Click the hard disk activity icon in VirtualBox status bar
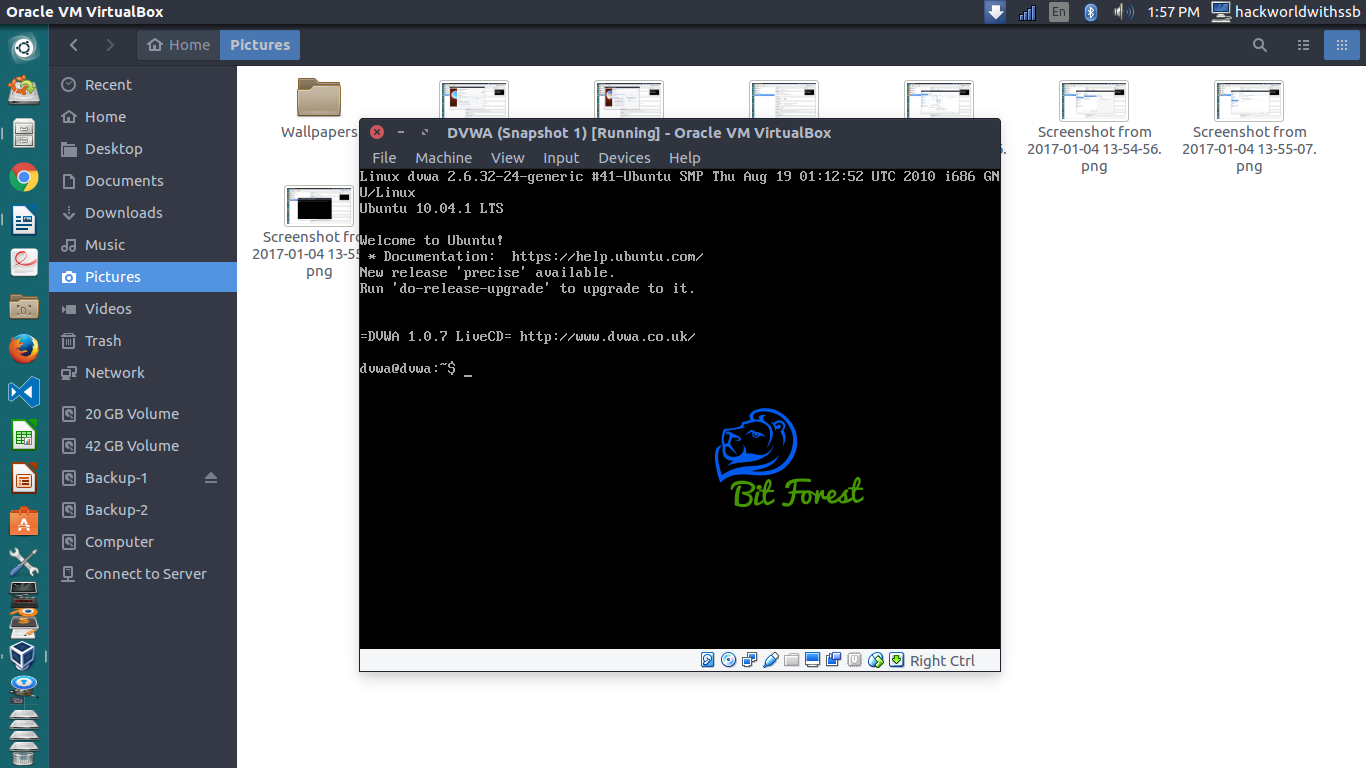Image resolution: width=1366 pixels, height=768 pixels. click(708, 660)
